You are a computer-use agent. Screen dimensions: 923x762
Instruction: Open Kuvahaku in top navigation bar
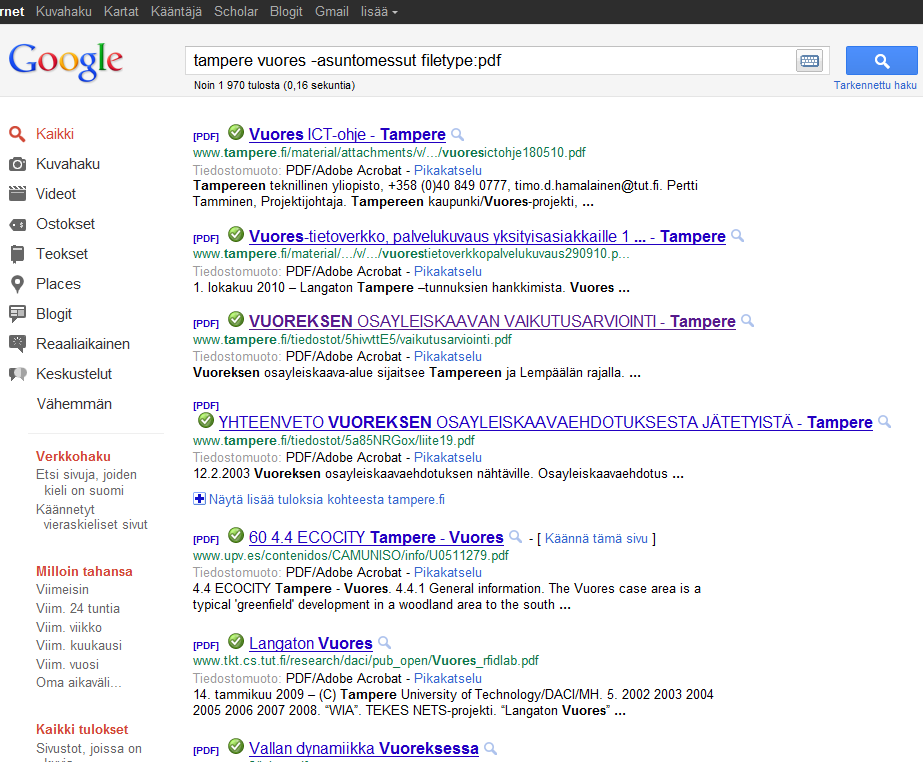[x=64, y=11]
